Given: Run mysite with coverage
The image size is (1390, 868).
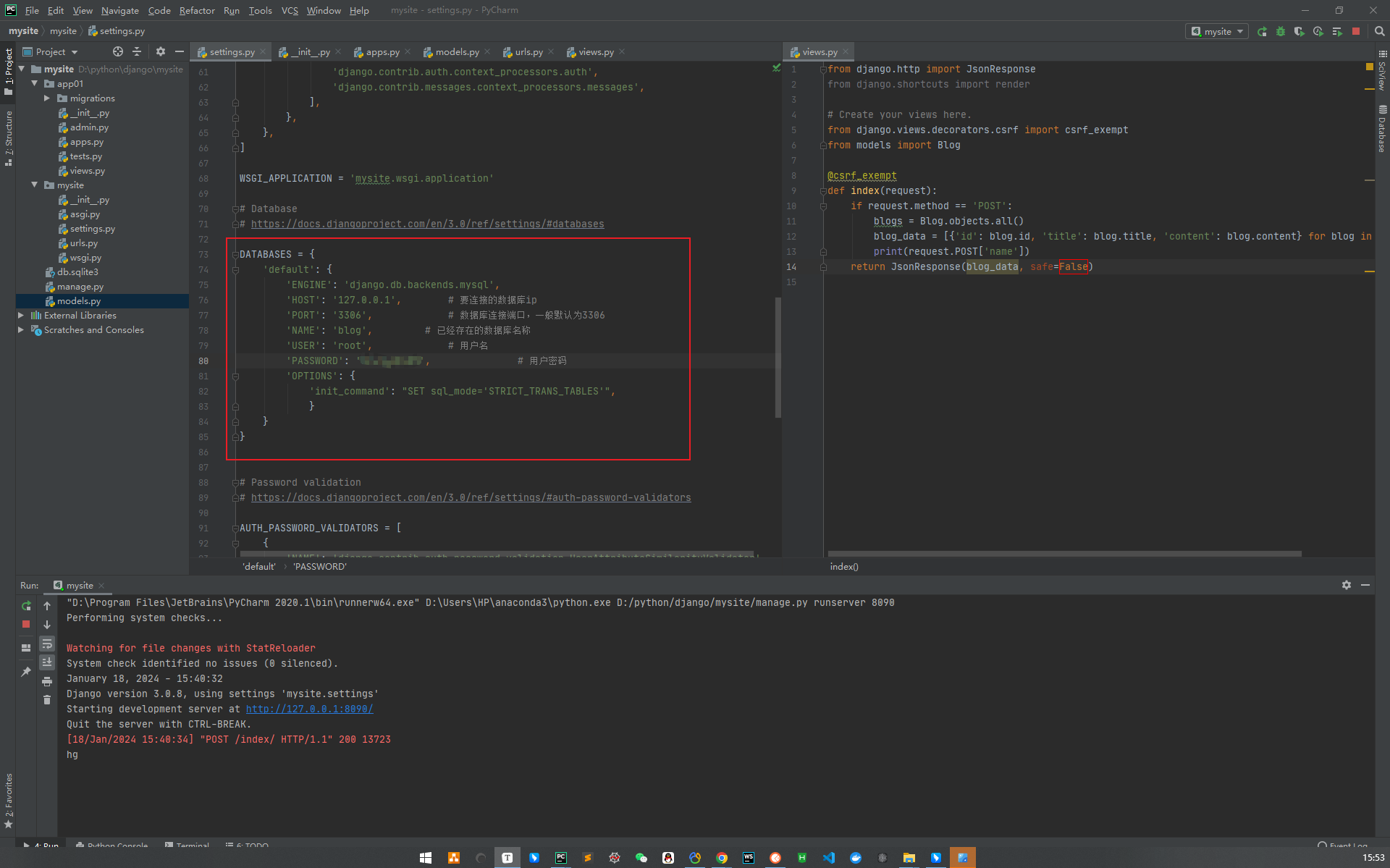Looking at the screenshot, I should (x=1300, y=32).
